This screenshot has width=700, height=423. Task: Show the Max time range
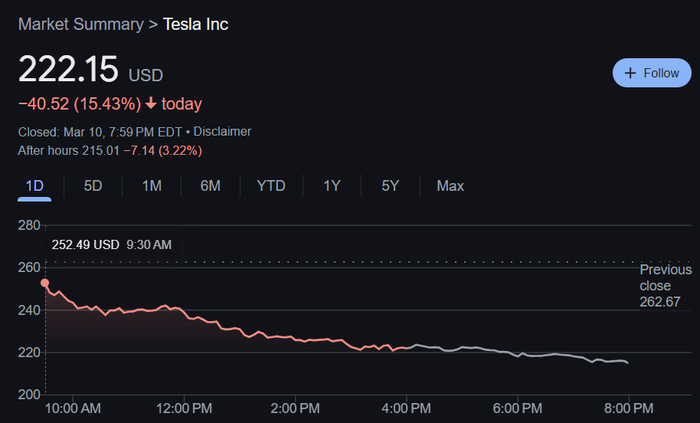[450, 186]
